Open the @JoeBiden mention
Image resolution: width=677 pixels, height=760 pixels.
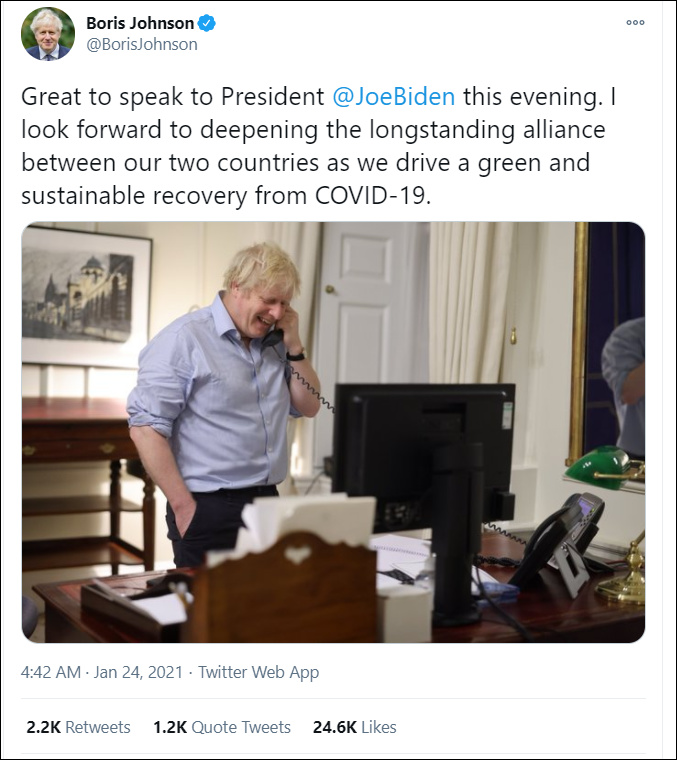[x=393, y=97]
